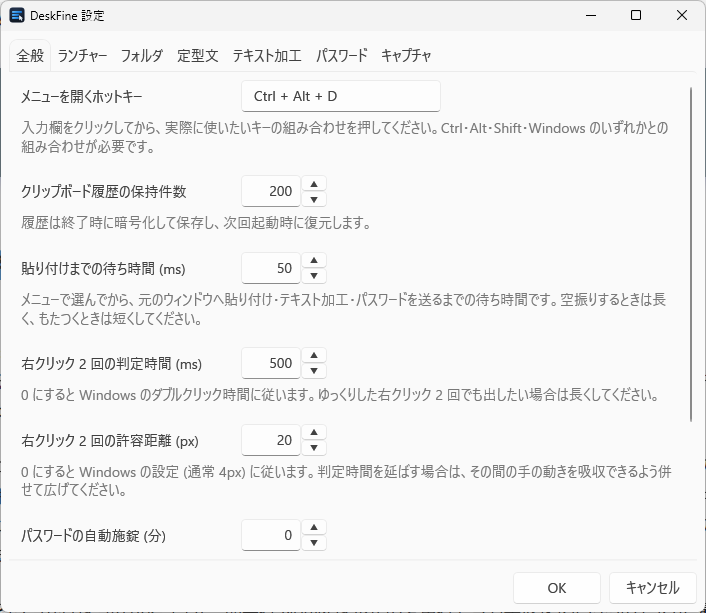Decrease 貼り付けまでの待ち時間 with down arrow
The height and width of the screenshot is (613, 706).
pos(314,276)
